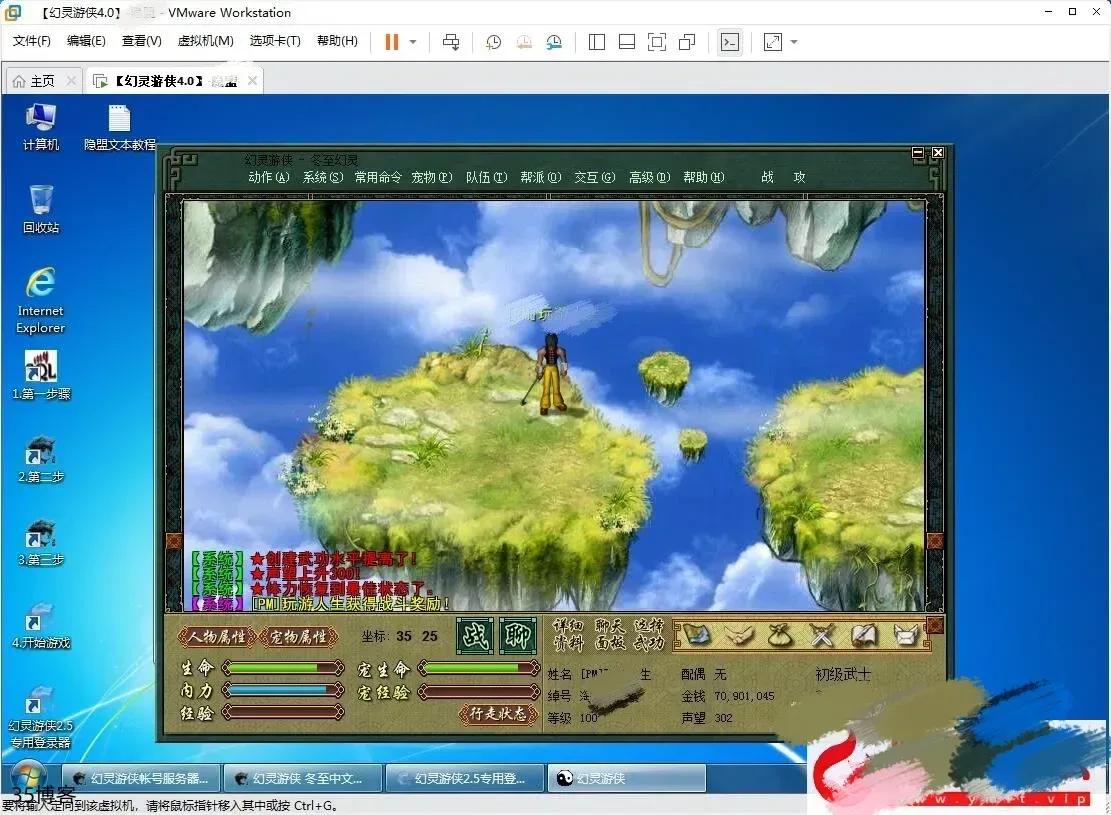Open the game's 高级(D) menu
The image size is (1111, 815).
pyautogui.click(x=649, y=177)
